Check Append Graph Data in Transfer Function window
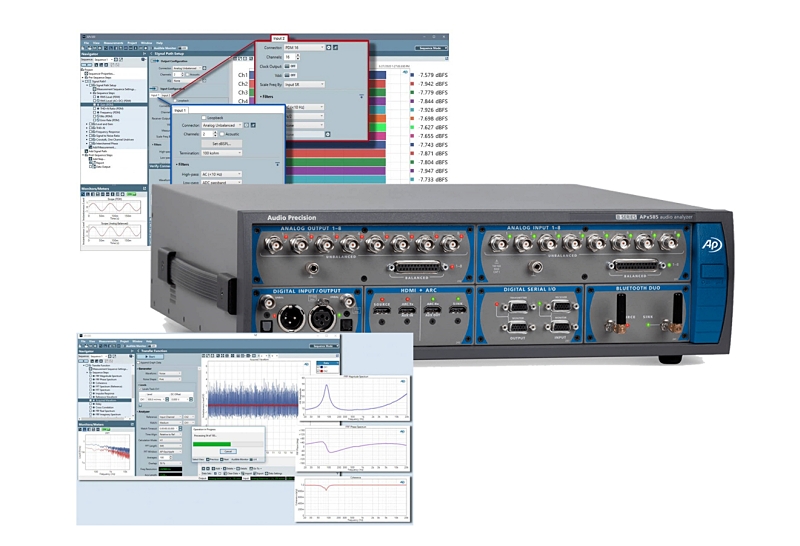800x546 pixels. (x=138, y=362)
